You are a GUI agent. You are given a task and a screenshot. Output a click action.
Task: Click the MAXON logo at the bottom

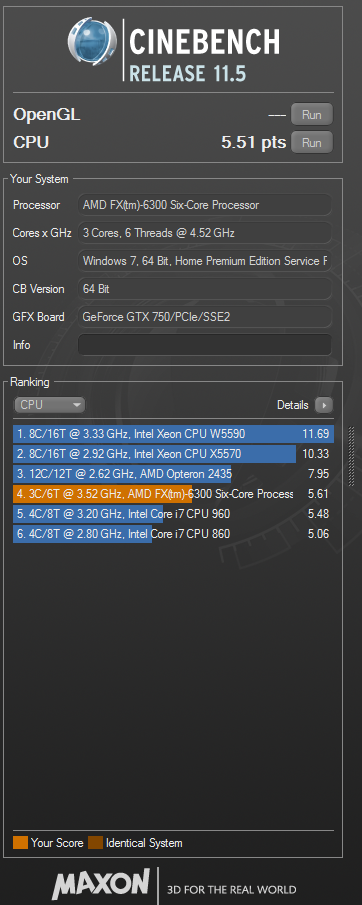[100, 884]
